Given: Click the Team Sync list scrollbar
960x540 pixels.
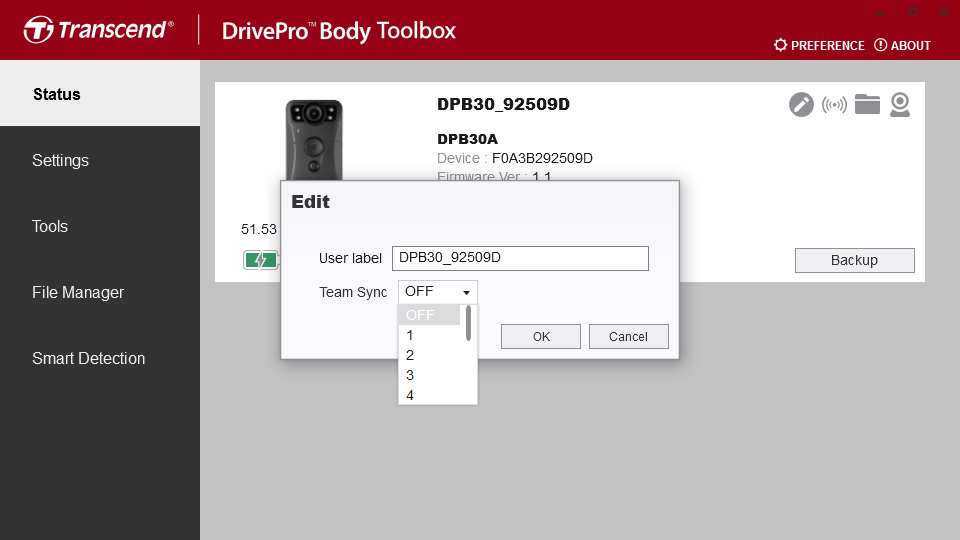Looking at the screenshot, I should tap(468, 323).
